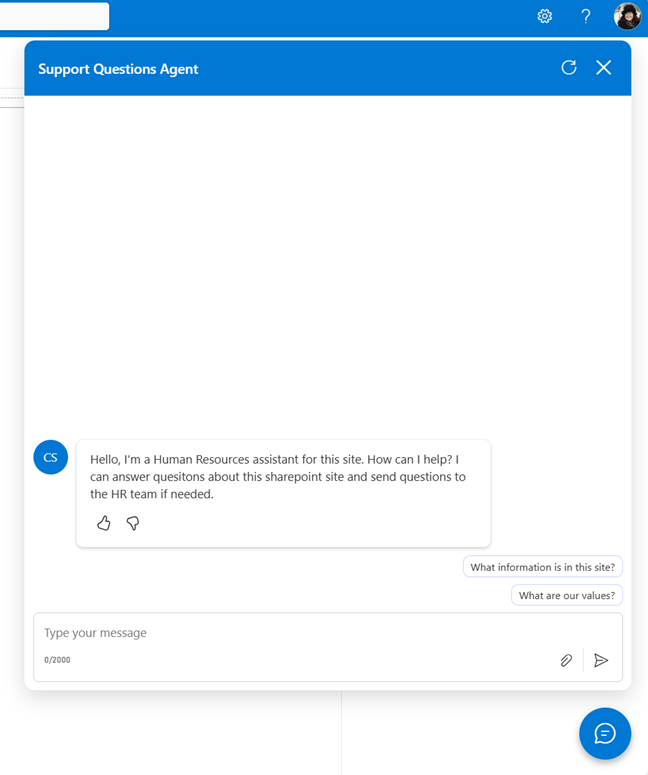
Task: Give the greeting message a thumbs up
Action: pyautogui.click(x=104, y=523)
